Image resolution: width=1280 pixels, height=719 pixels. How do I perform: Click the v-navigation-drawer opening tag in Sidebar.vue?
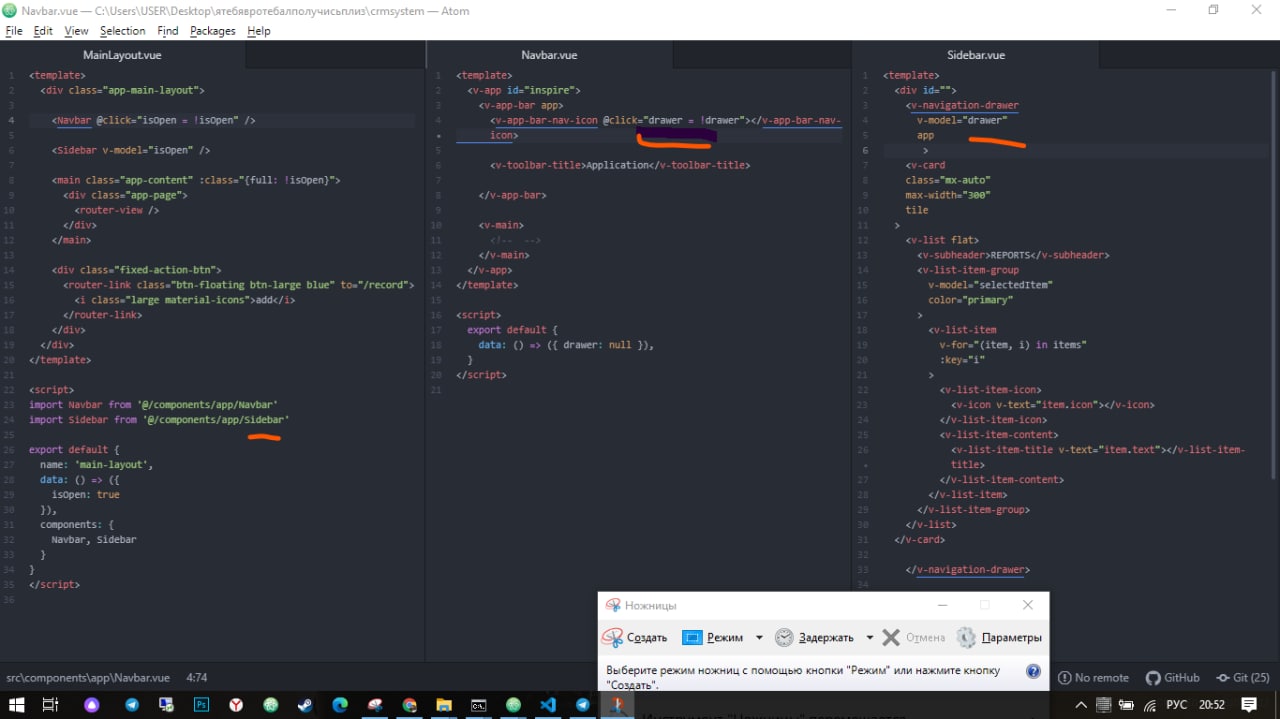[x=963, y=105]
